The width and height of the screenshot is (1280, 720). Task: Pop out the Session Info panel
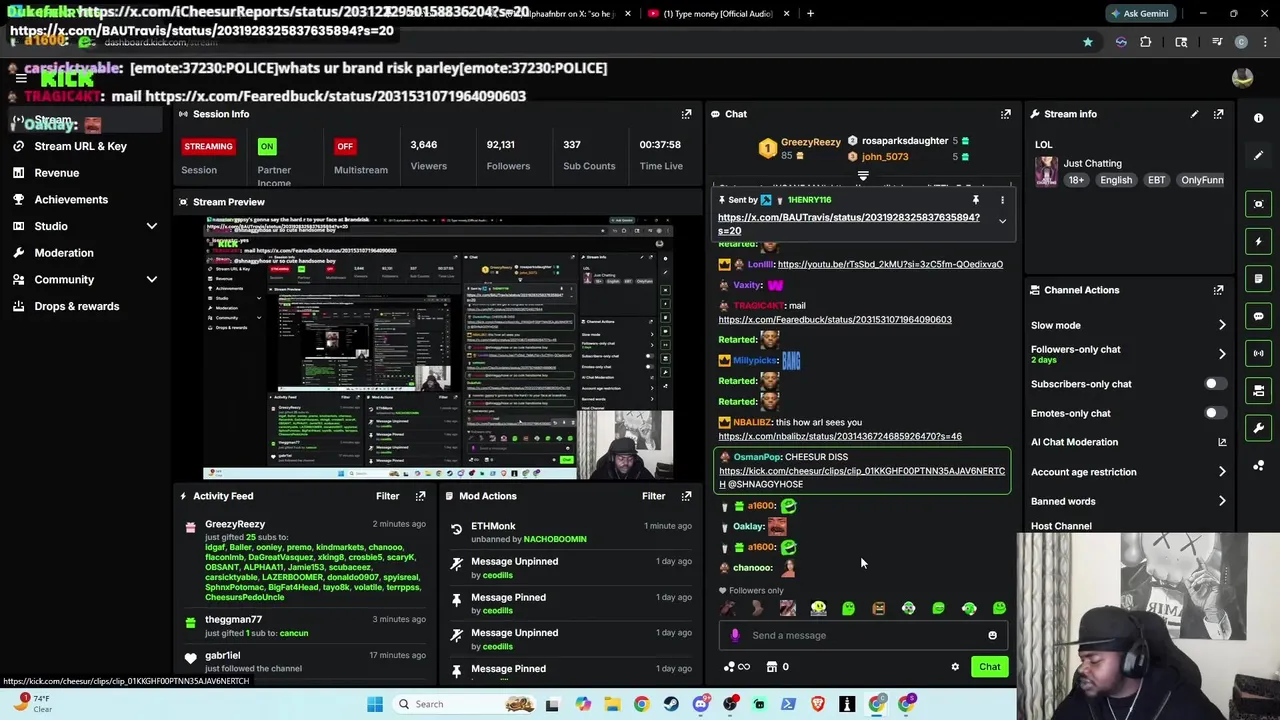click(x=686, y=114)
